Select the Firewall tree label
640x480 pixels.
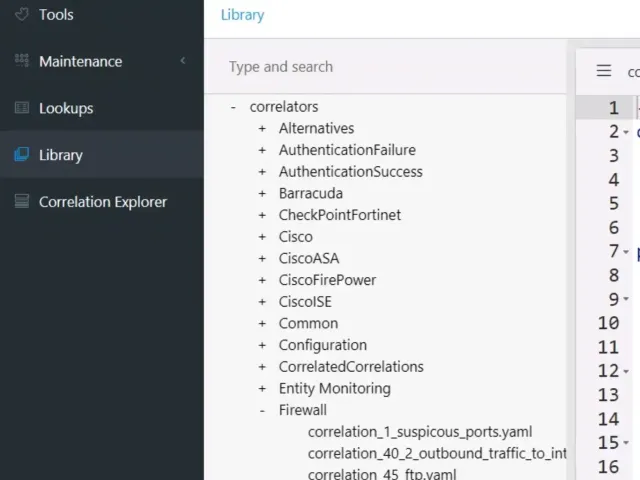[302, 410]
